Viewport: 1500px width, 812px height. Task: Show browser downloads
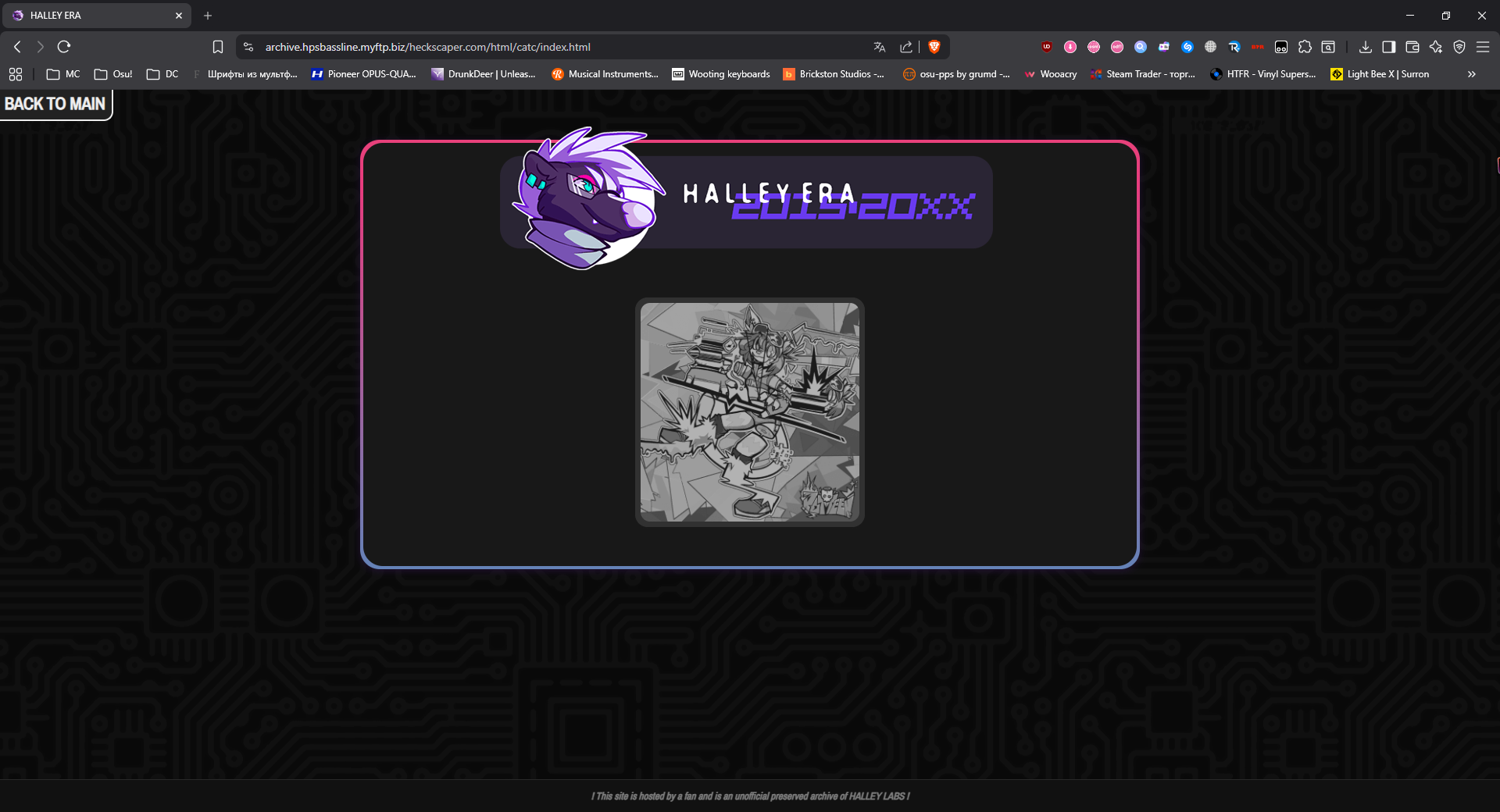coord(1365,47)
